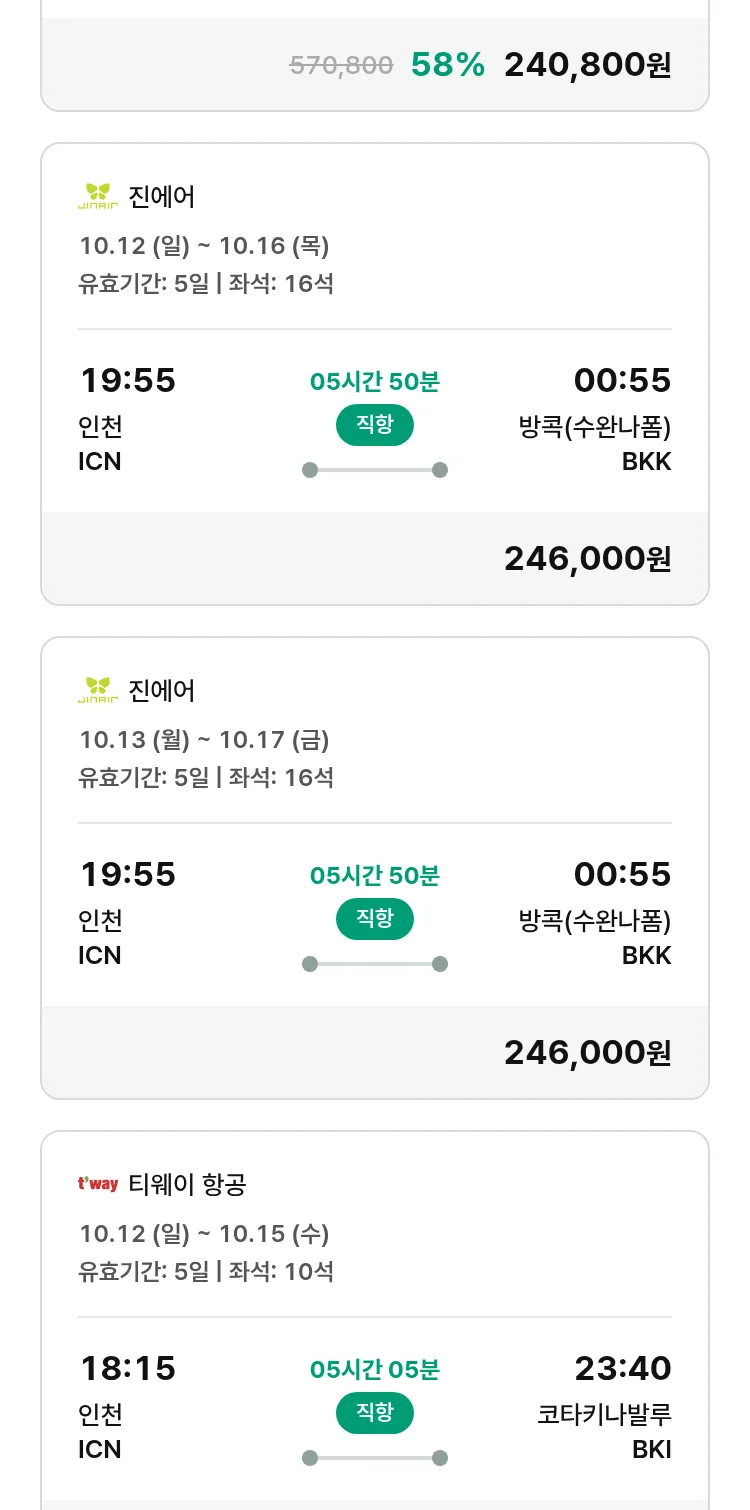The height and width of the screenshot is (1510, 750).
Task: Click the 05시간 05분 flight duration text
Action: 374,1370
